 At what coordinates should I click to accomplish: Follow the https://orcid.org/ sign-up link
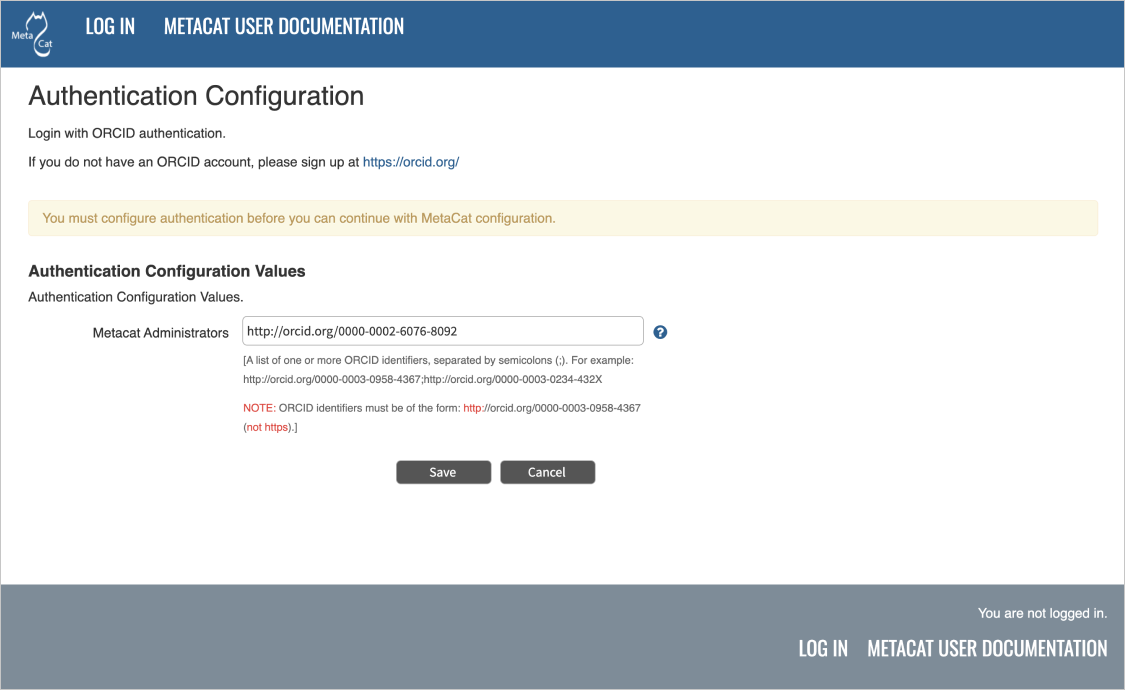coord(410,161)
